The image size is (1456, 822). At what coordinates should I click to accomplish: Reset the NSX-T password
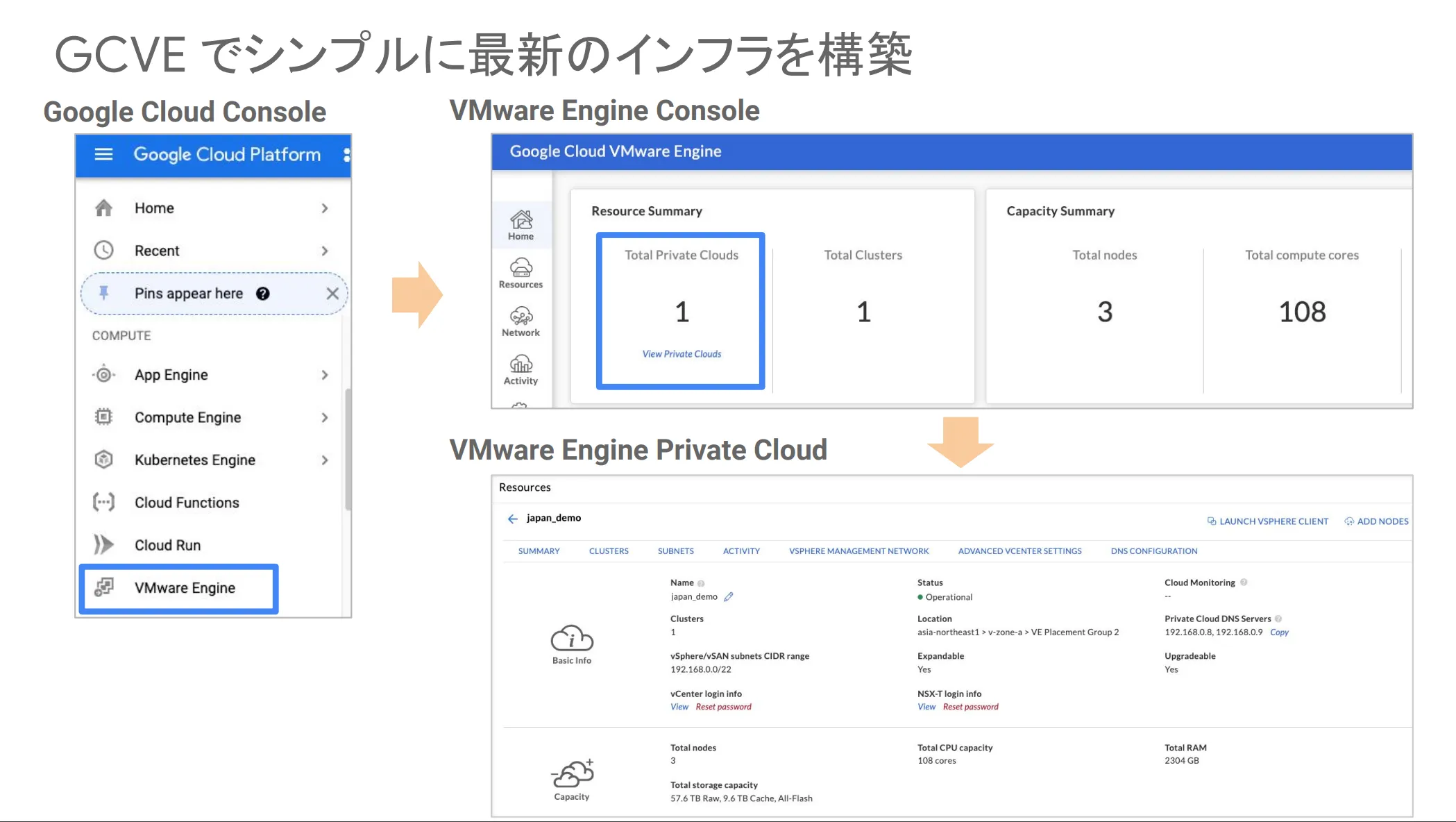(x=970, y=707)
